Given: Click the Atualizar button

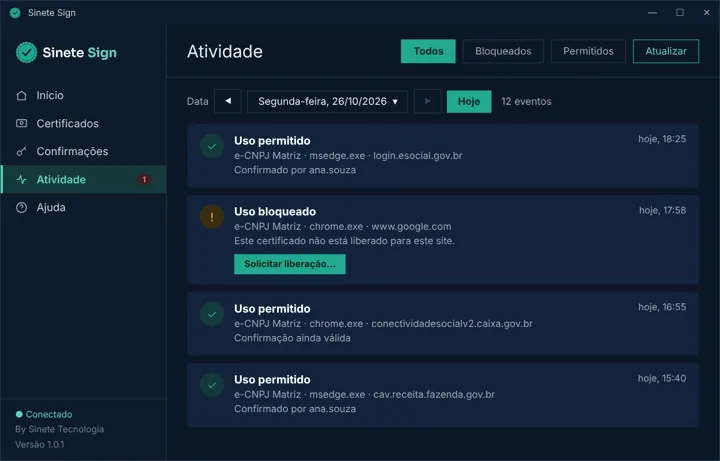Looking at the screenshot, I should coord(666,51).
